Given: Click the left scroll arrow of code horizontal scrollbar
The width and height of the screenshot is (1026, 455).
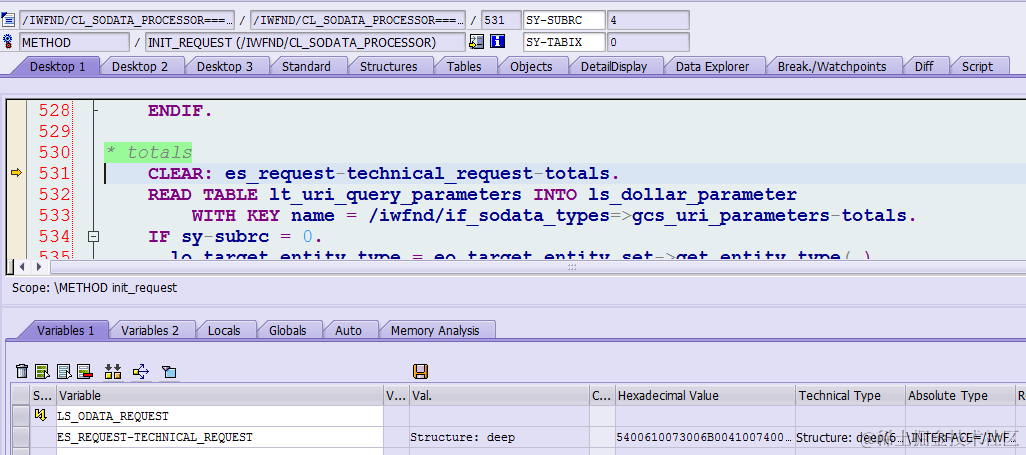Looking at the screenshot, I should (22, 267).
